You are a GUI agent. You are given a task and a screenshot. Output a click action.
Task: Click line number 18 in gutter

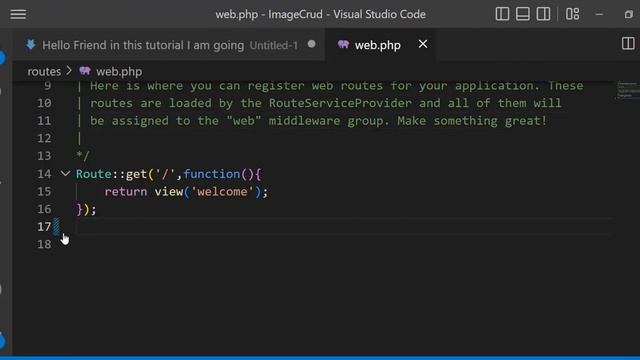44,244
